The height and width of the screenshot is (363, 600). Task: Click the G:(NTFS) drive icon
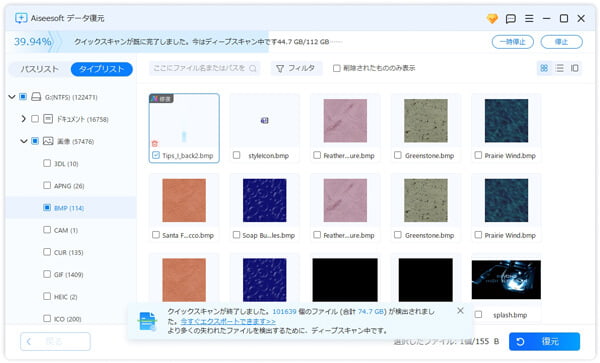[36, 97]
